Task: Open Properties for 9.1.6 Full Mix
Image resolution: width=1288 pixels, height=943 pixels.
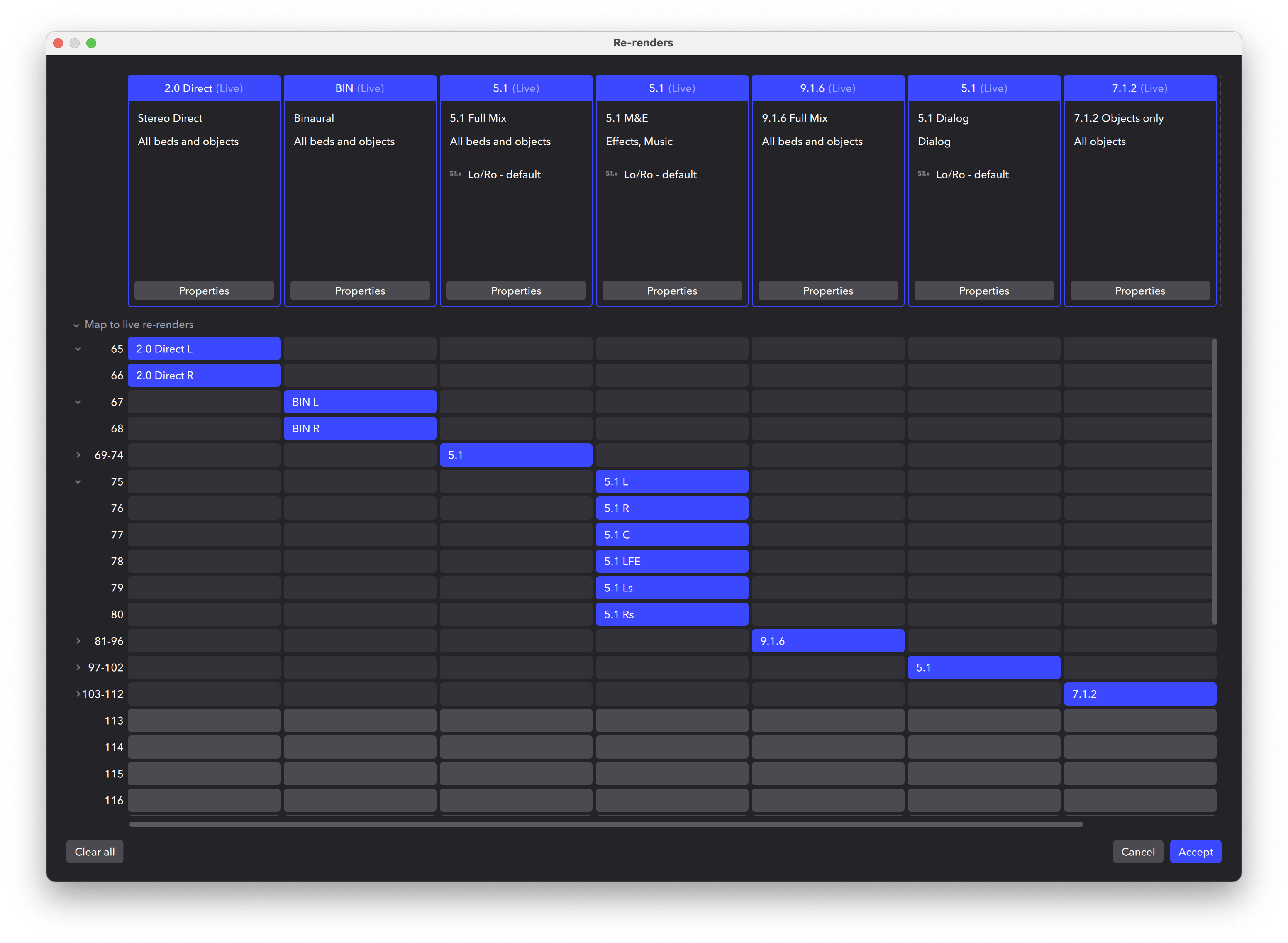Action: pos(827,291)
